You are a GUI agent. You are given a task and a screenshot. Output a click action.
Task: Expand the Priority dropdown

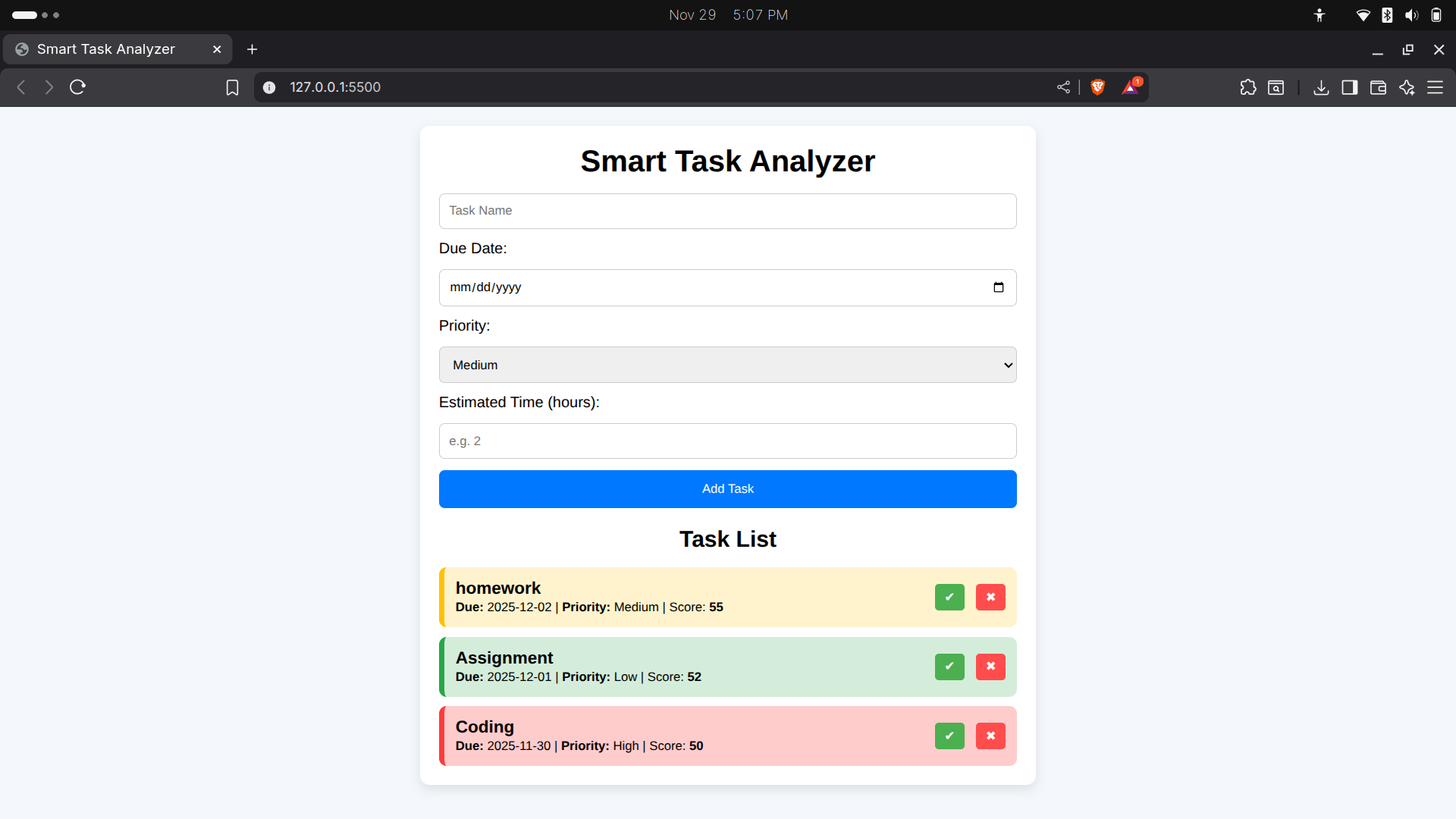click(727, 365)
